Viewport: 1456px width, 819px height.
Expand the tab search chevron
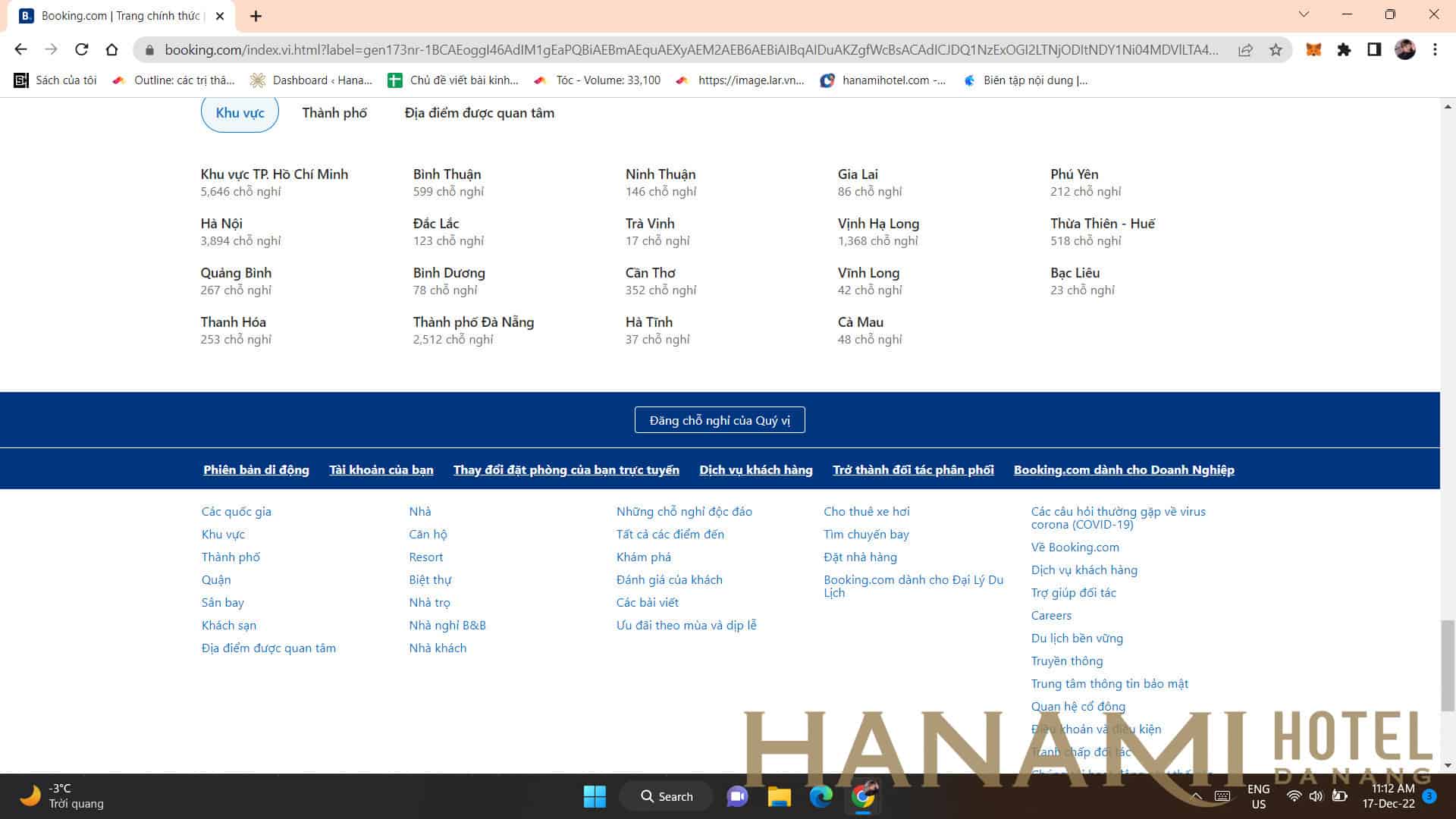(x=1304, y=14)
